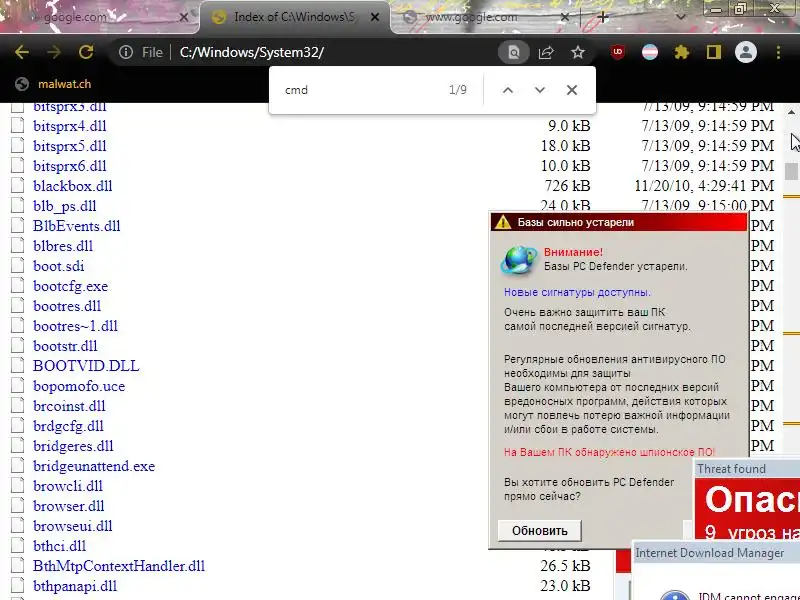Screen dimensions: 800x600
Task: Select the Index of C:\Windows\S tab
Action: (x=294, y=17)
